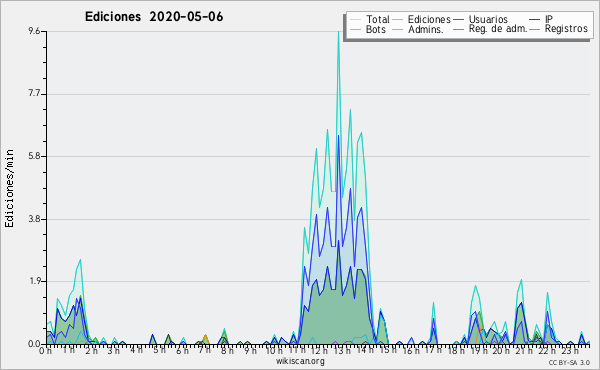Screen dimensions: 600x370
Task: Click the 1.9 y-axis value
Action: tap(34, 281)
